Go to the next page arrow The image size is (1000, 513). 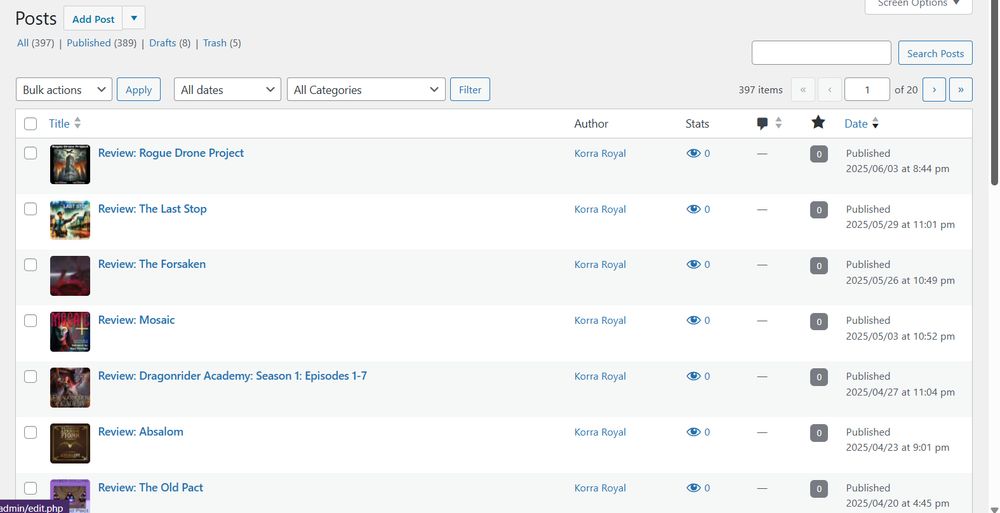[934, 90]
